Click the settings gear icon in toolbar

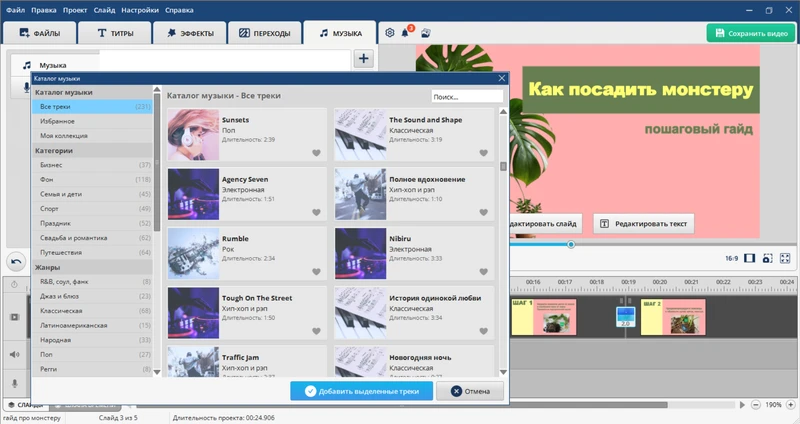tap(390, 33)
